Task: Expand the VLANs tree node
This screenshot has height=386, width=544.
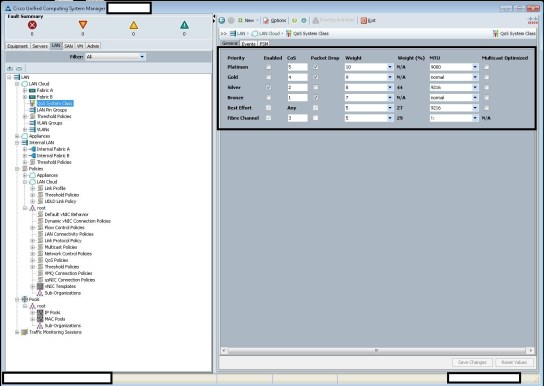Action: pyautogui.click(x=25, y=129)
